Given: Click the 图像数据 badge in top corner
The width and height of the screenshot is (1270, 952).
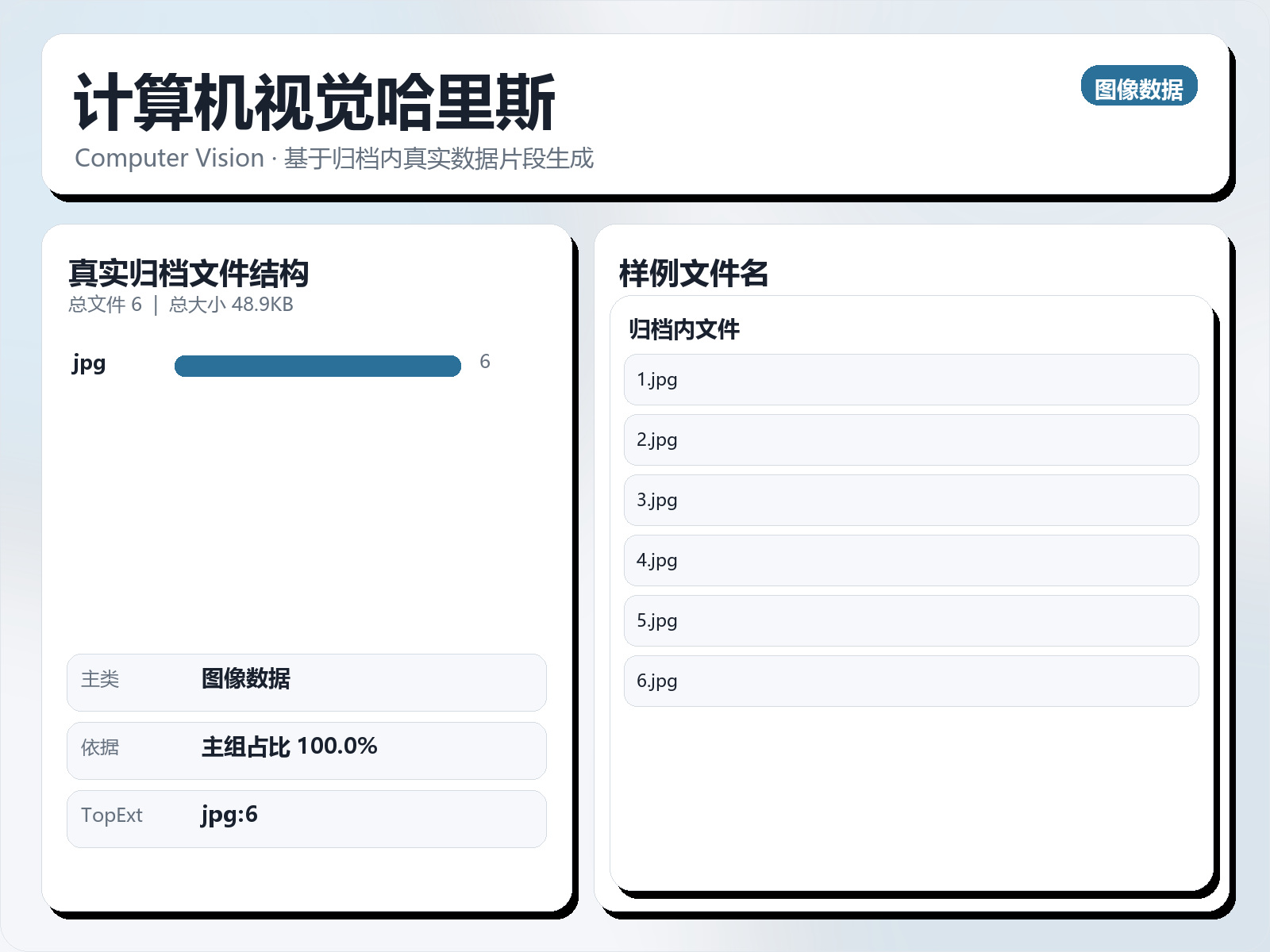Looking at the screenshot, I should click(1140, 87).
